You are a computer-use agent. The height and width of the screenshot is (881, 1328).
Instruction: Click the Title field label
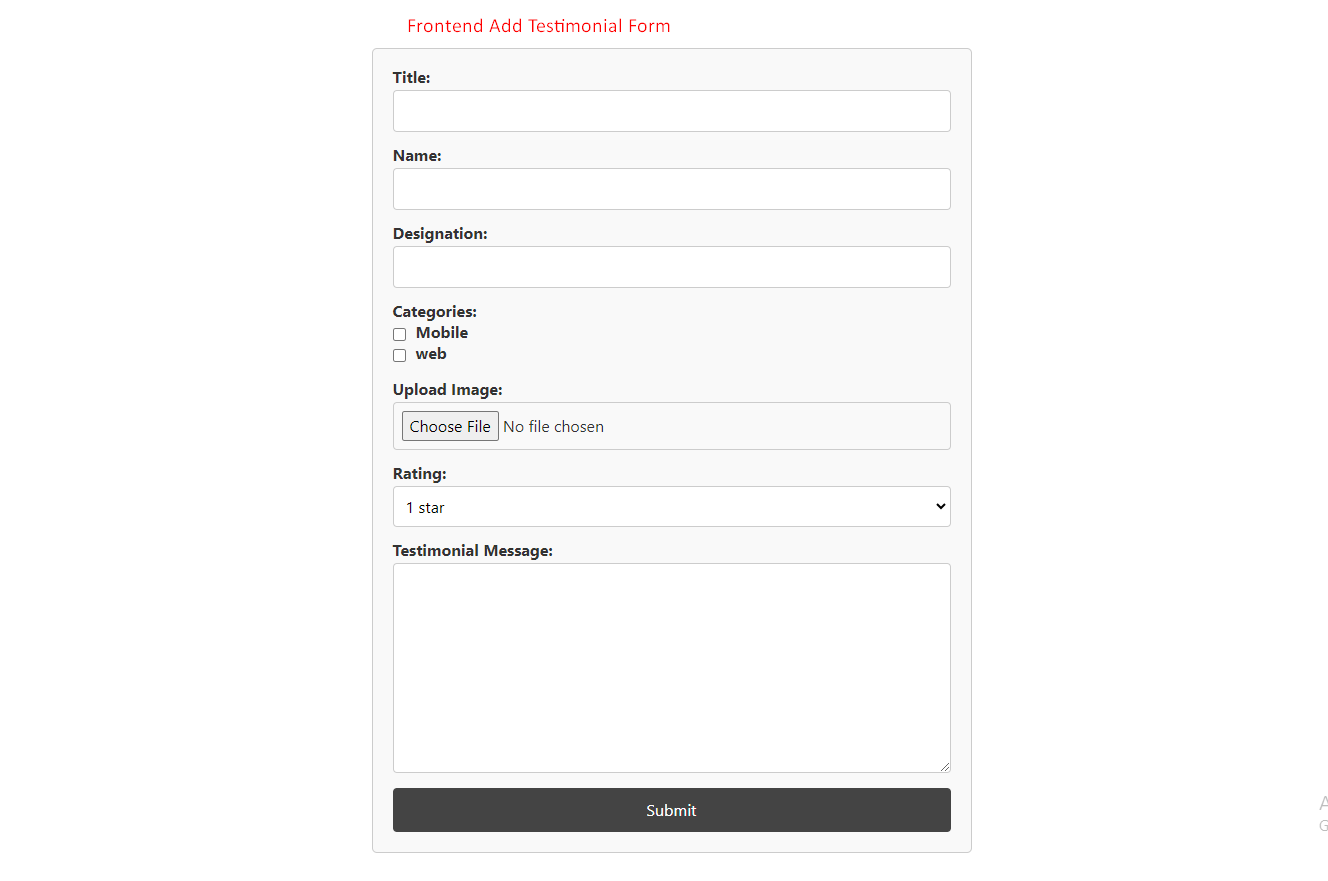(x=411, y=78)
